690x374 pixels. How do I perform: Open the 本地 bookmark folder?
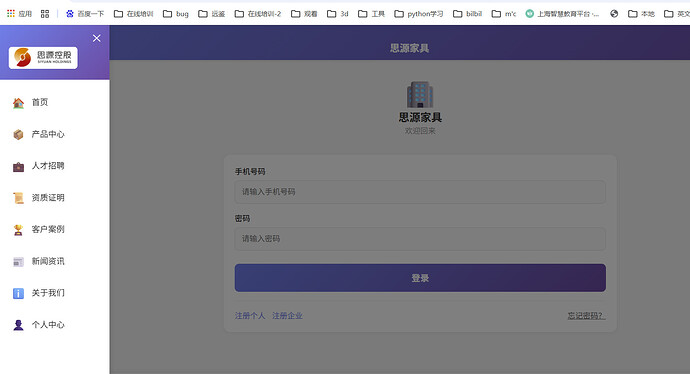coord(641,14)
